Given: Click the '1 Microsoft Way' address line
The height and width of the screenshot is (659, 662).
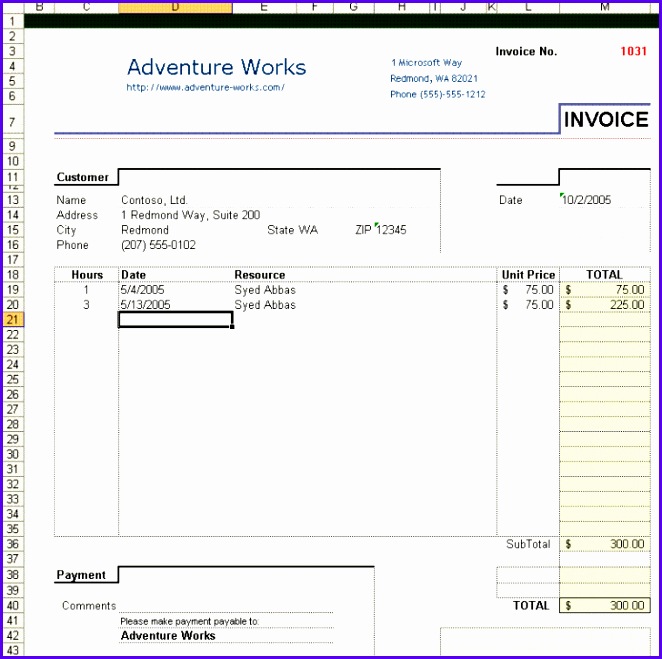Looking at the screenshot, I should point(426,63).
